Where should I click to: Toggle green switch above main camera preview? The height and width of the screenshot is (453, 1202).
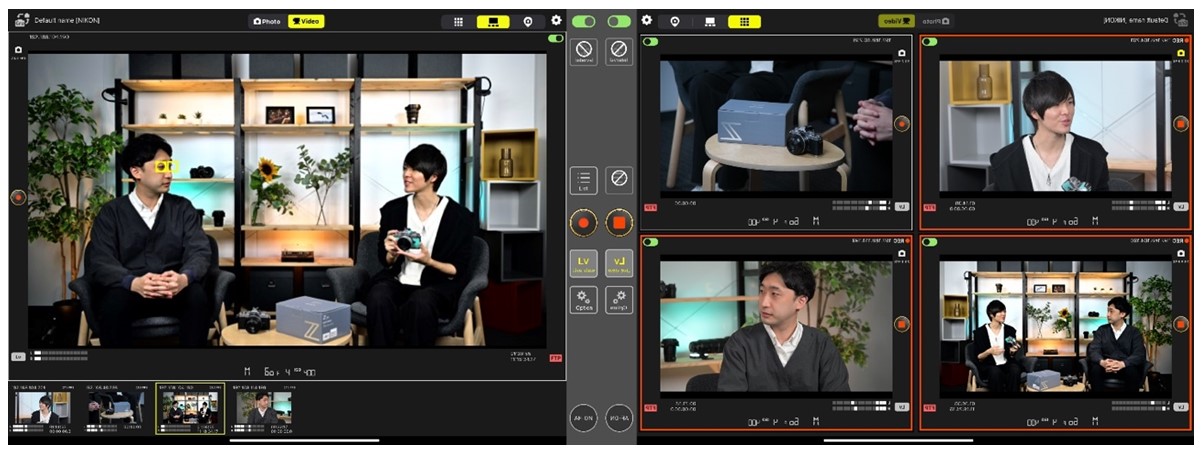pyautogui.click(x=555, y=39)
